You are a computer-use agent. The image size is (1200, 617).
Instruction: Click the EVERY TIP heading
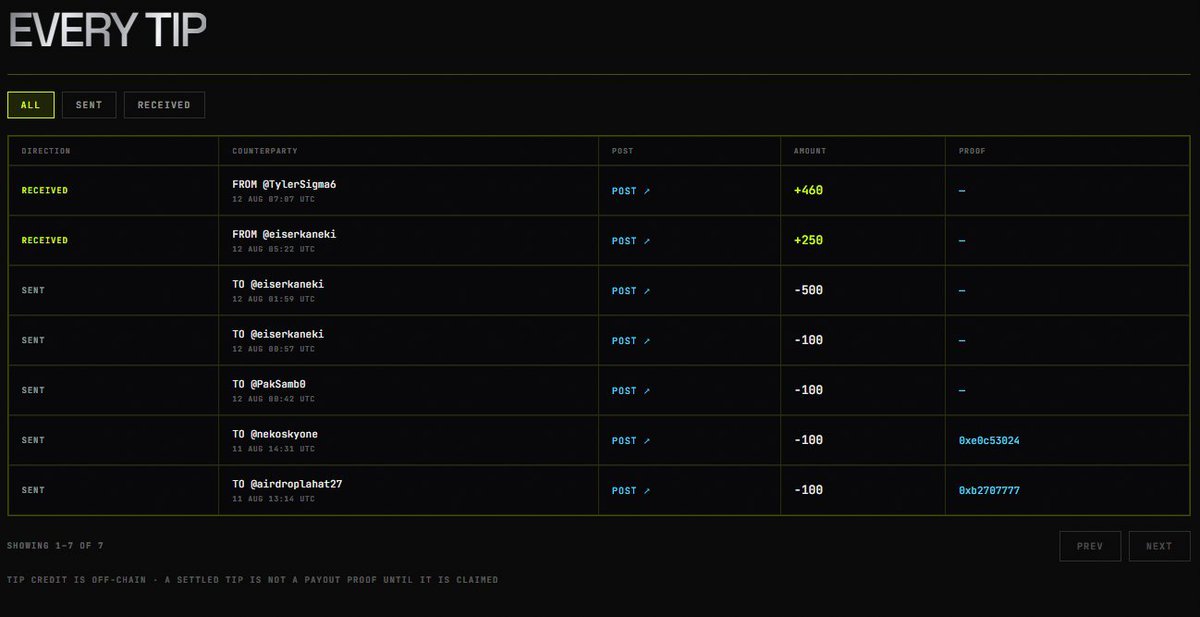click(107, 30)
